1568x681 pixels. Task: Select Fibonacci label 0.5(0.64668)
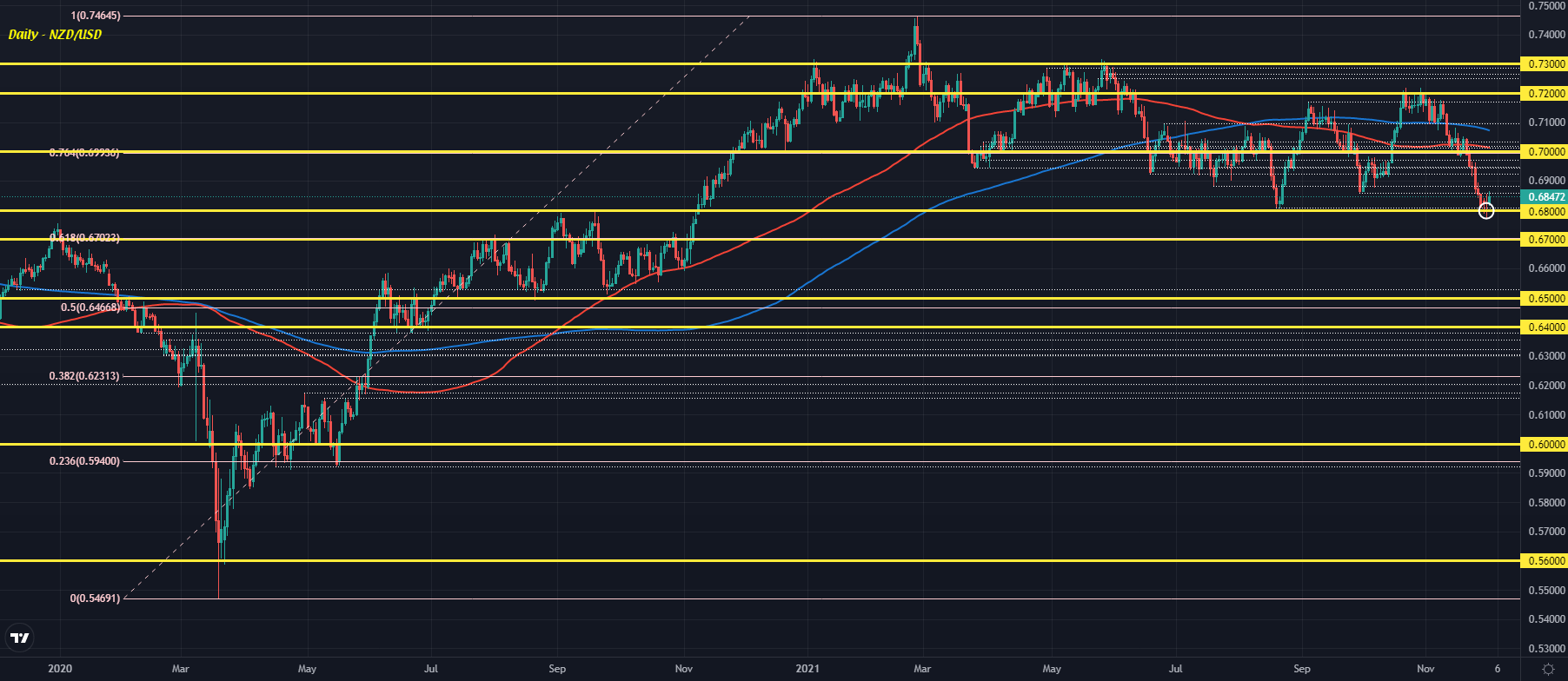[x=90, y=307]
